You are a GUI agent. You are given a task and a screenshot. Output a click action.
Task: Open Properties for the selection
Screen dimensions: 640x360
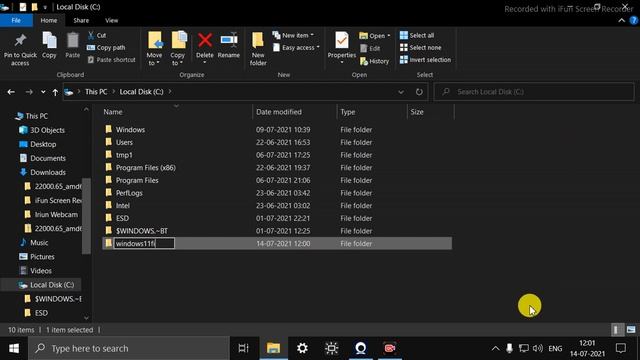click(342, 48)
